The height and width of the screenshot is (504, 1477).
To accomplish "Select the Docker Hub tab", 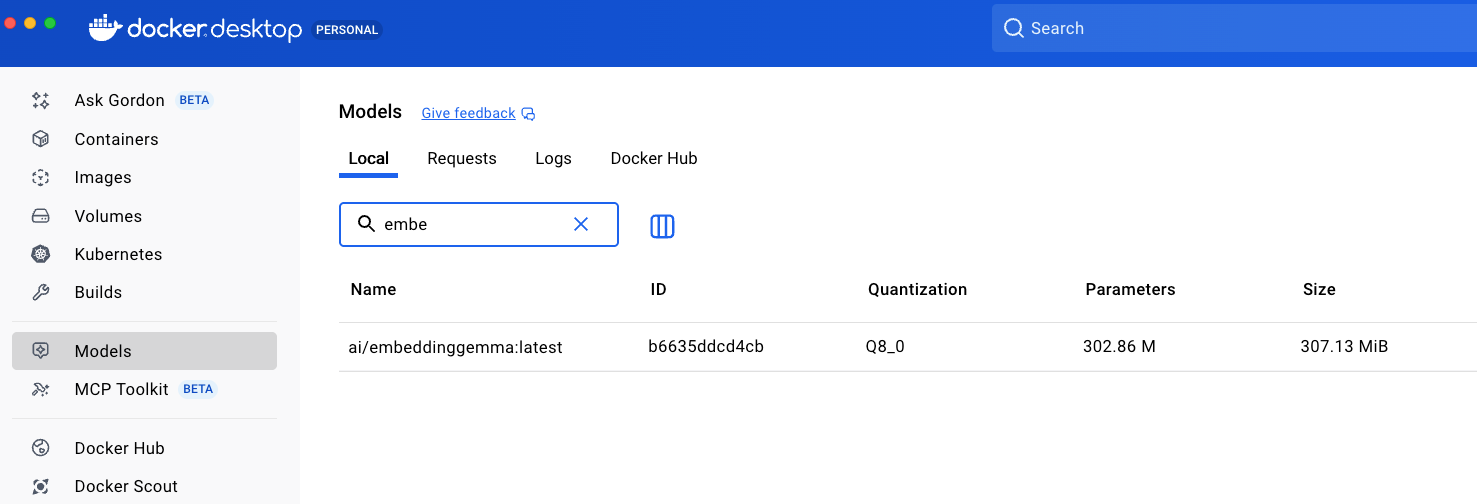I will 653,158.
